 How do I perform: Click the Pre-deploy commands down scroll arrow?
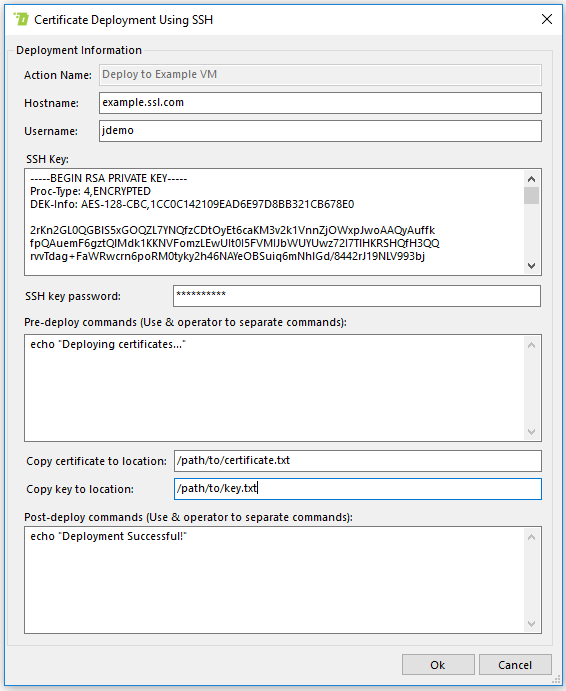532,432
